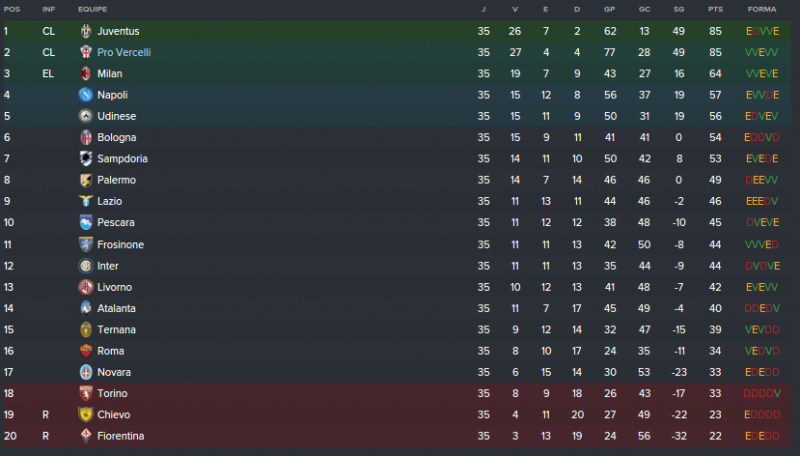
Task: Sort the table by POS column
Action: (x=11, y=8)
